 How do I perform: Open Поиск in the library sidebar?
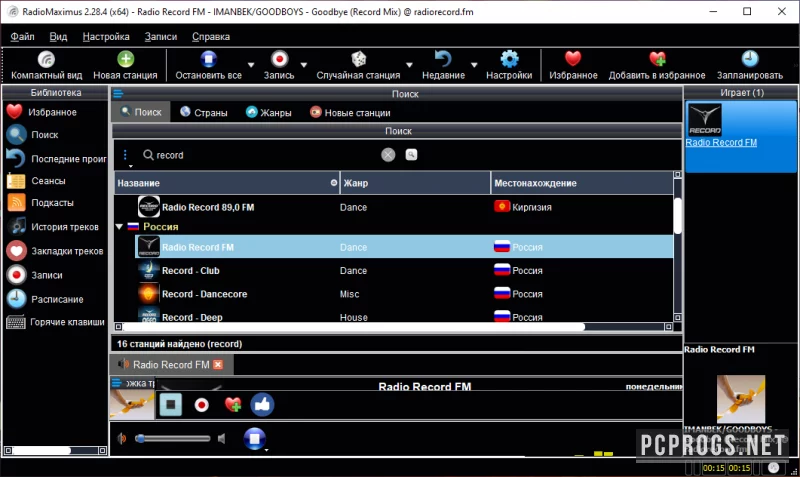[33, 135]
